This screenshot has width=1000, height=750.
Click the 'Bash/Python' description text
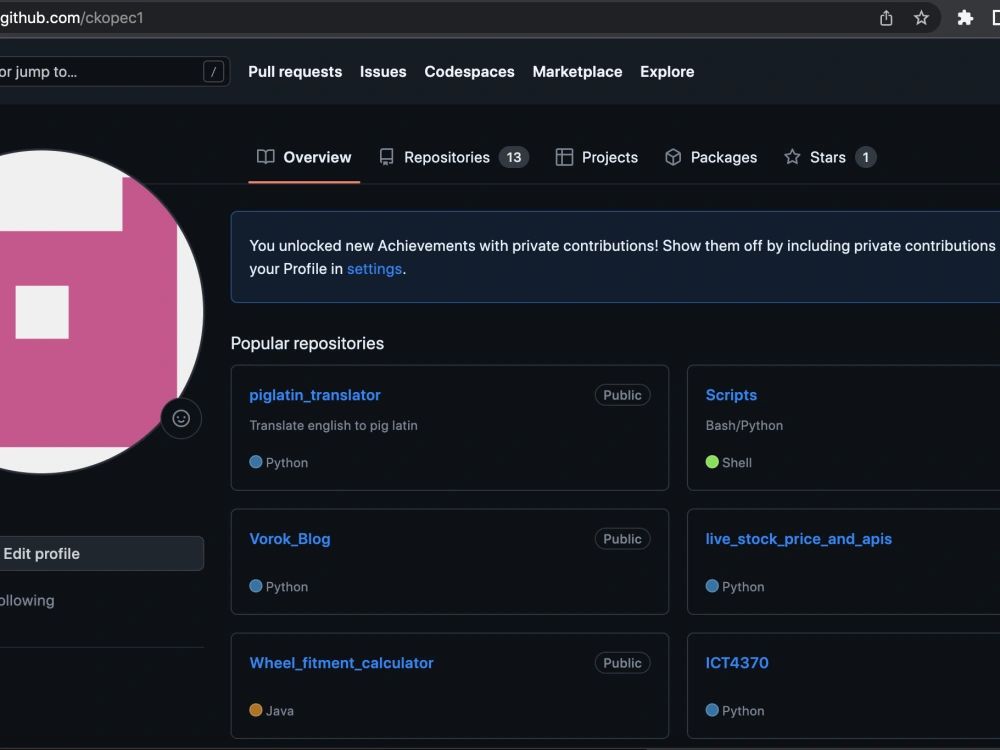coord(744,425)
